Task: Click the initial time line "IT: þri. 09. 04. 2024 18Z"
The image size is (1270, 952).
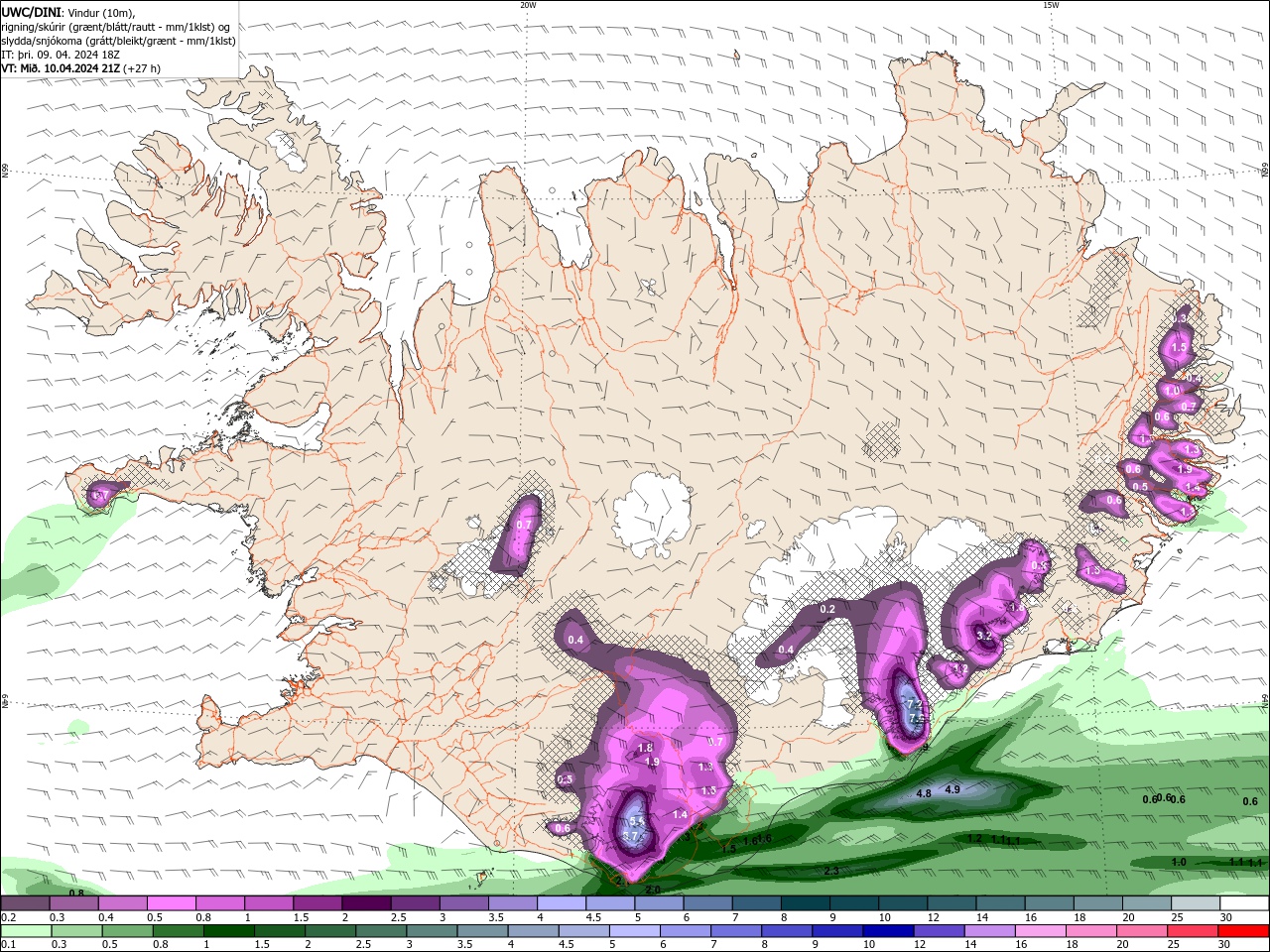Action: pyautogui.click(x=61, y=55)
